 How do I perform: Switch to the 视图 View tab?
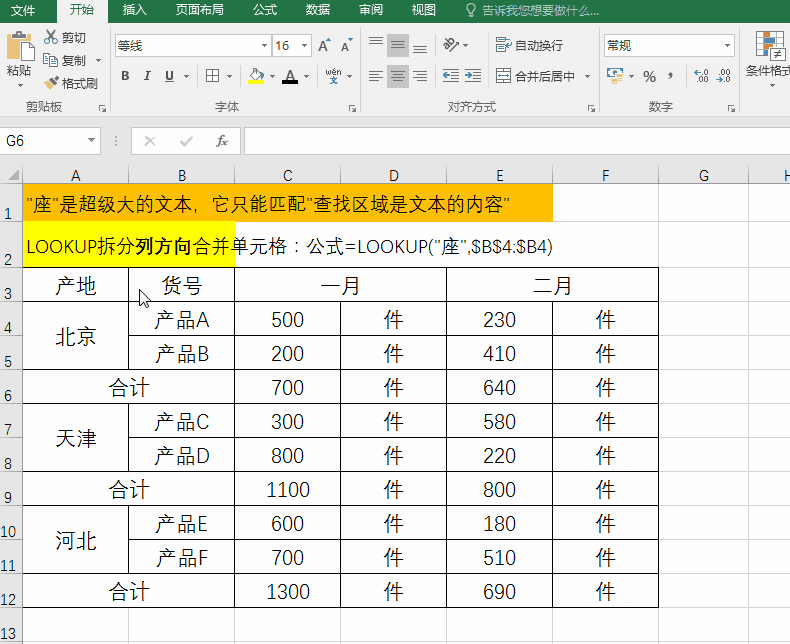[424, 10]
